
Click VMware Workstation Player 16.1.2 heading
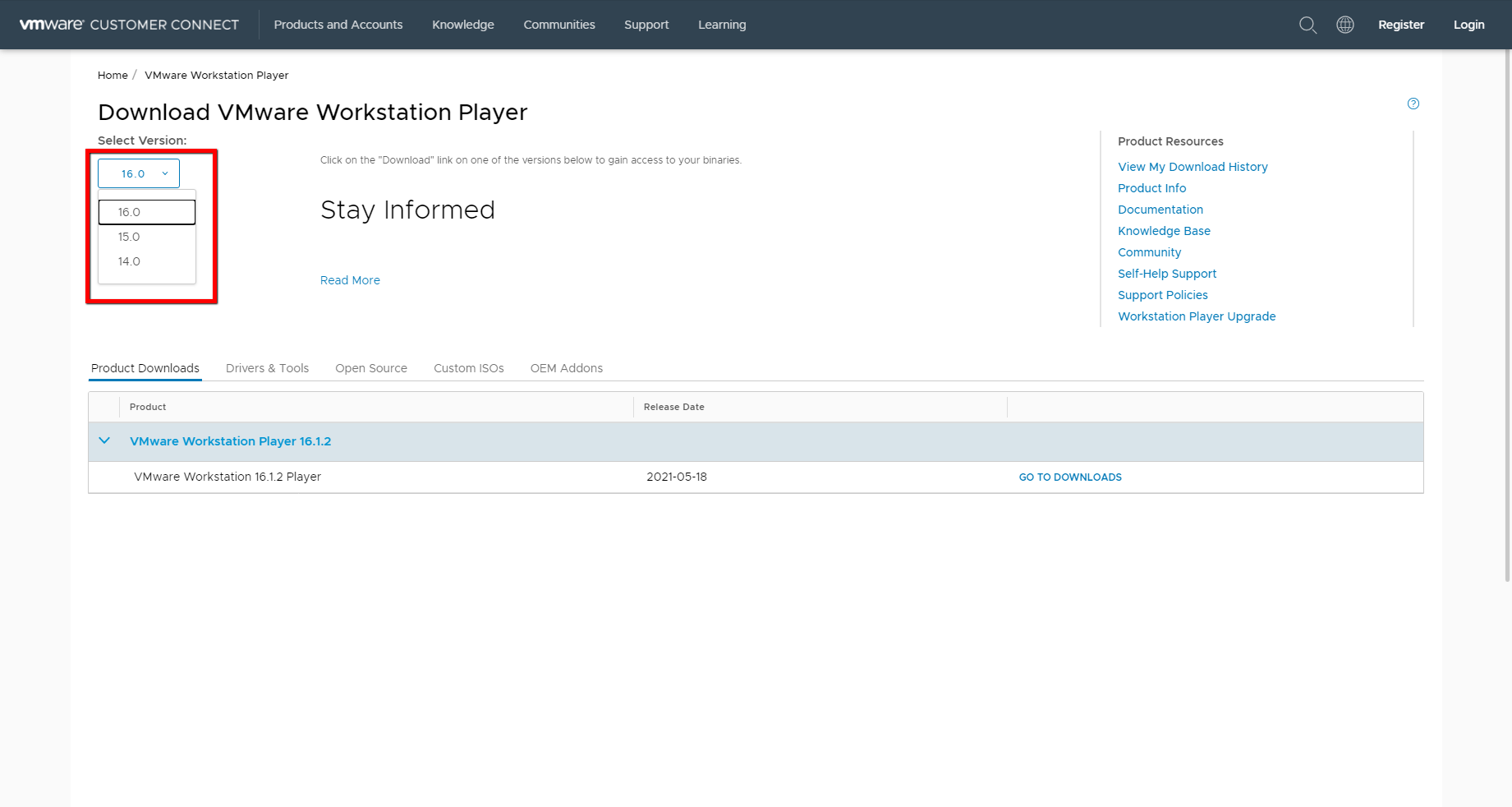pyautogui.click(x=231, y=441)
